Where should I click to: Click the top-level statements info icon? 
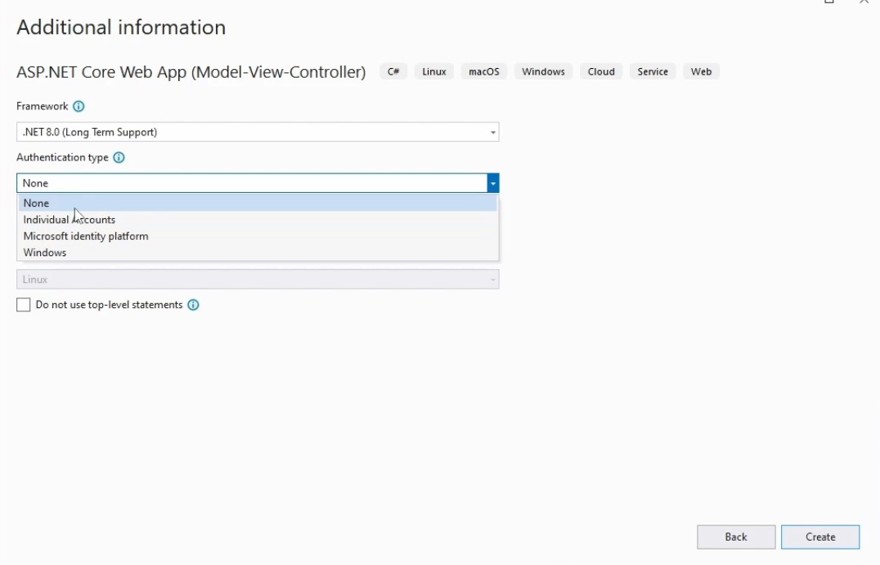click(x=193, y=305)
